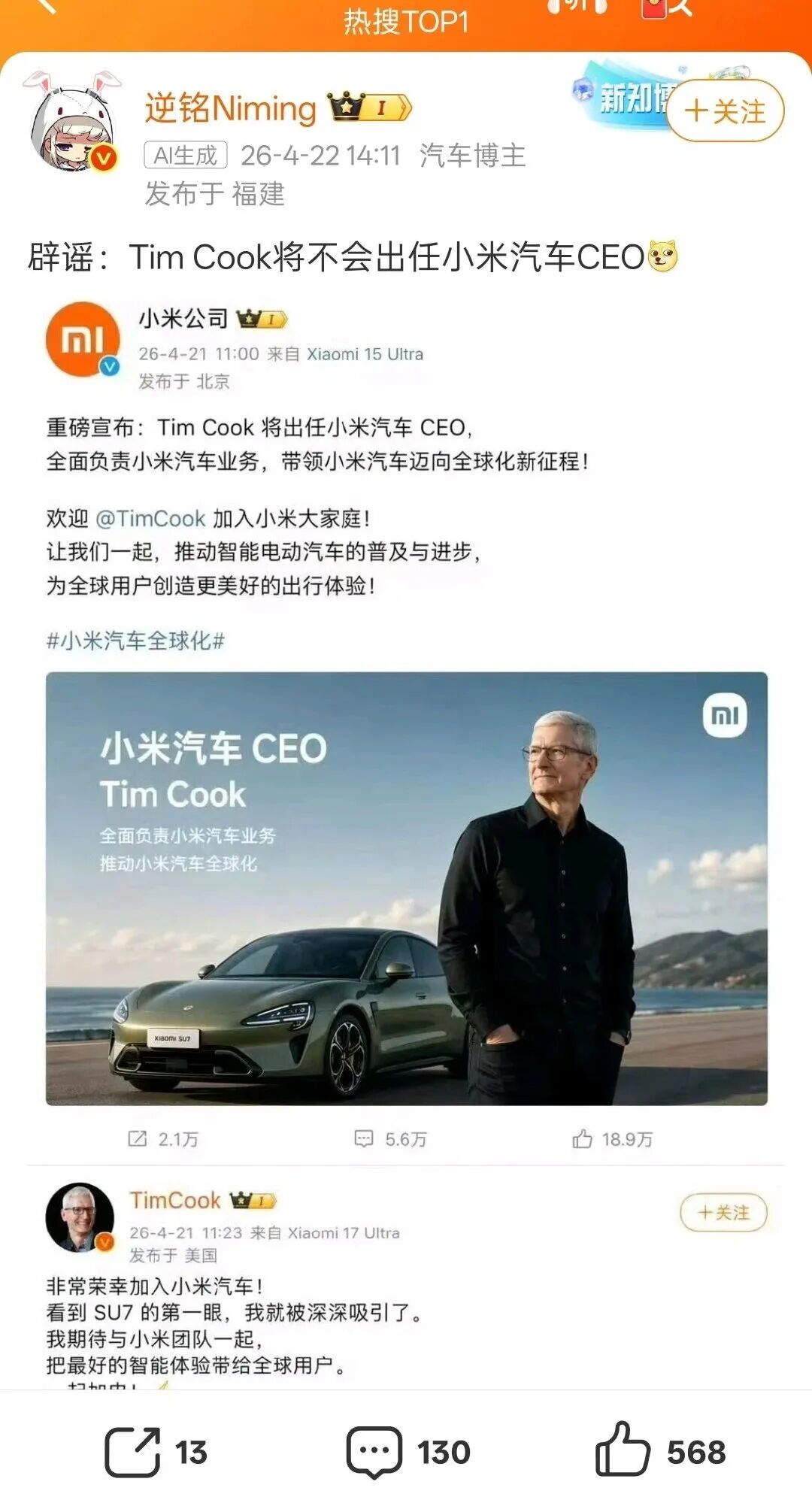
Task: Like the post with the bottom thumbs-up
Action: coord(623,1450)
